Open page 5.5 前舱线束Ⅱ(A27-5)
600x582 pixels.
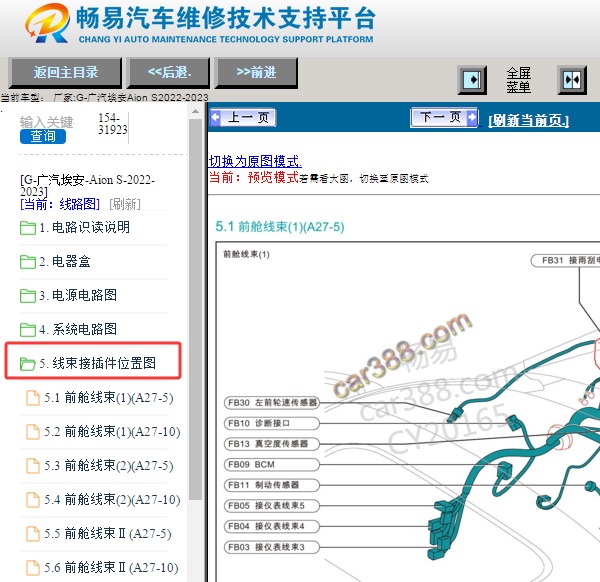(108, 534)
